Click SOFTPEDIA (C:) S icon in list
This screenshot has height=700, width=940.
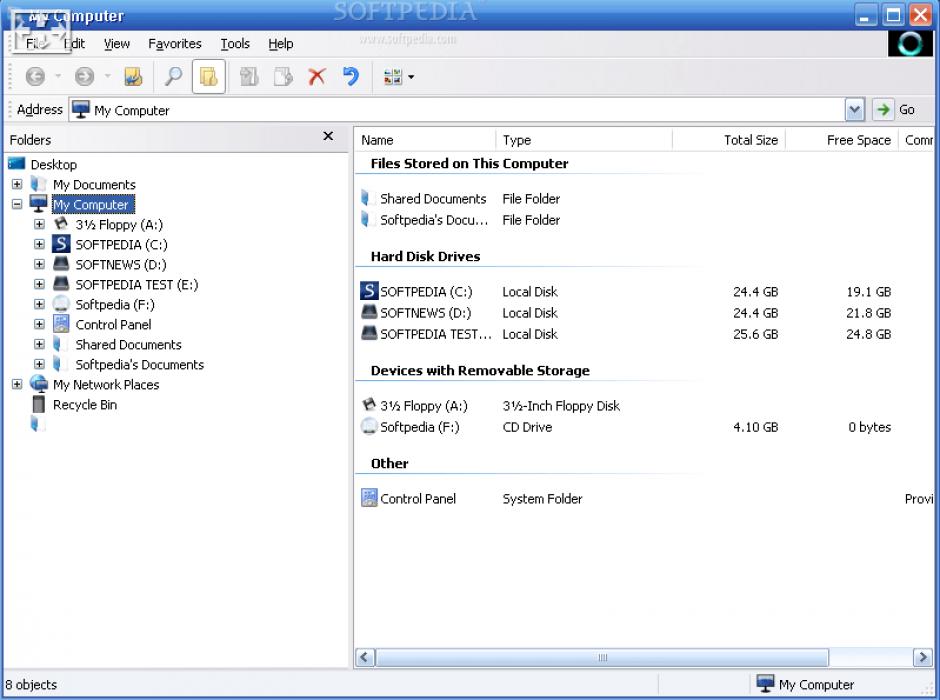369,291
